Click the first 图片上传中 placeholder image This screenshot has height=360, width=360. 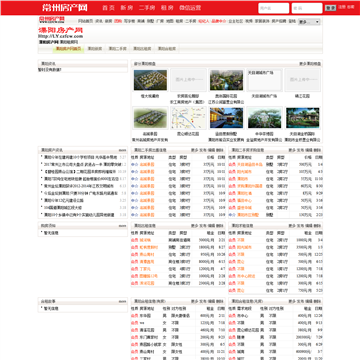click(x=188, y=80)
